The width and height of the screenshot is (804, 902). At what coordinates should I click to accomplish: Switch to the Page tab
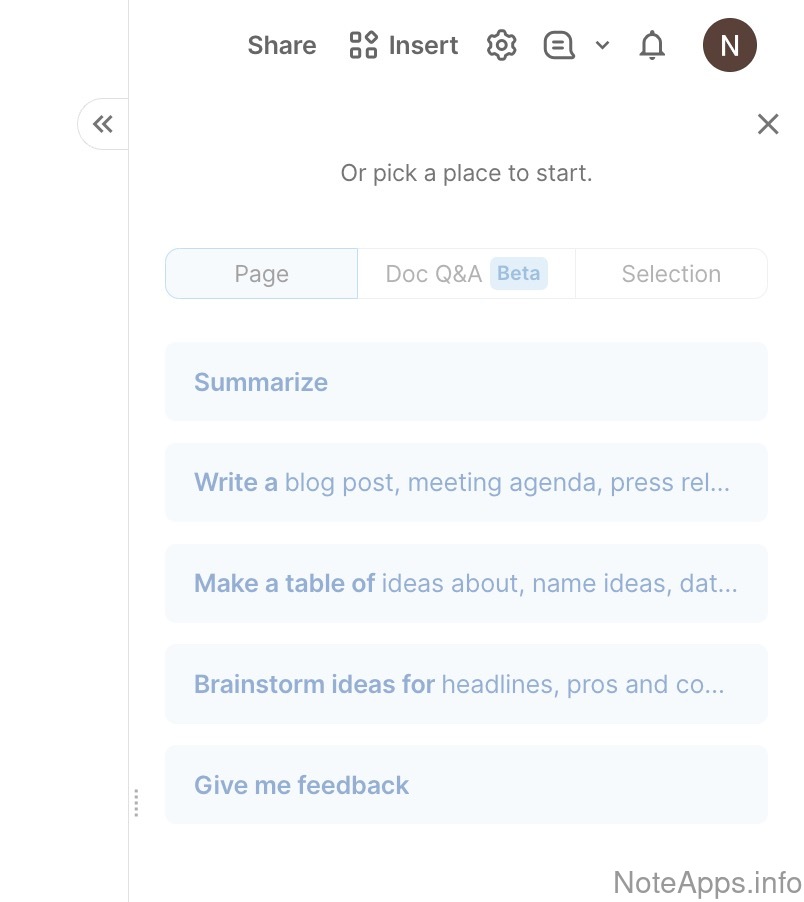point(261,274)
